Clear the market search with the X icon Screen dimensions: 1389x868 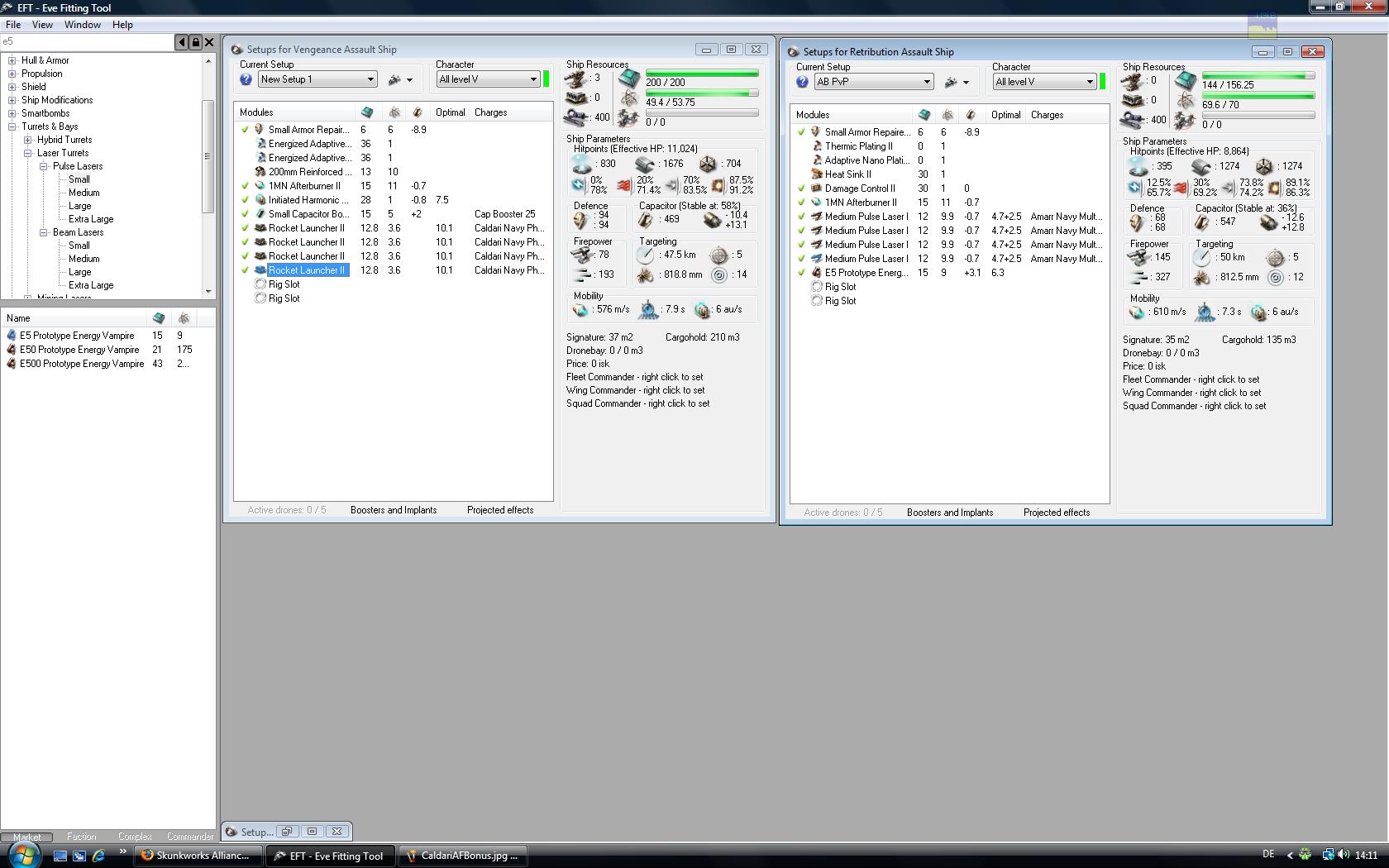tap(209, 41)
